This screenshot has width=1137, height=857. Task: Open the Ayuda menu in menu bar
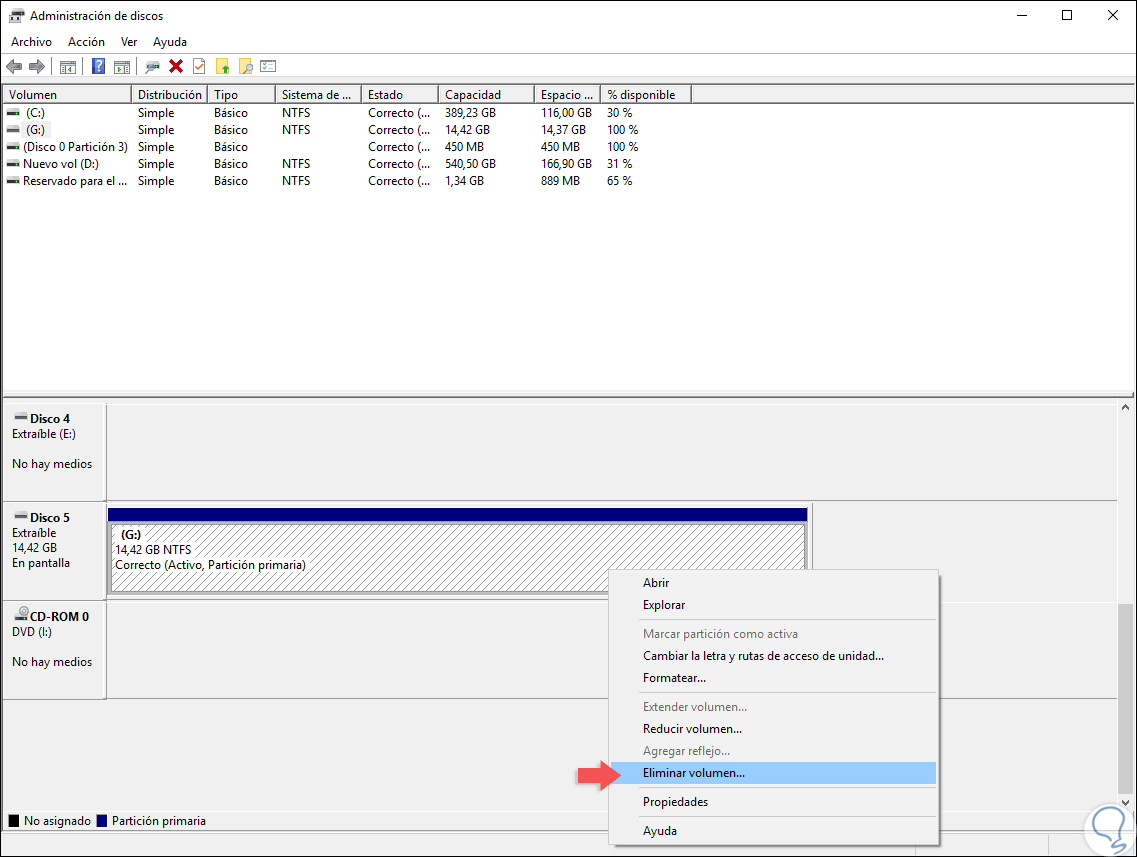(x=170, y=42)
